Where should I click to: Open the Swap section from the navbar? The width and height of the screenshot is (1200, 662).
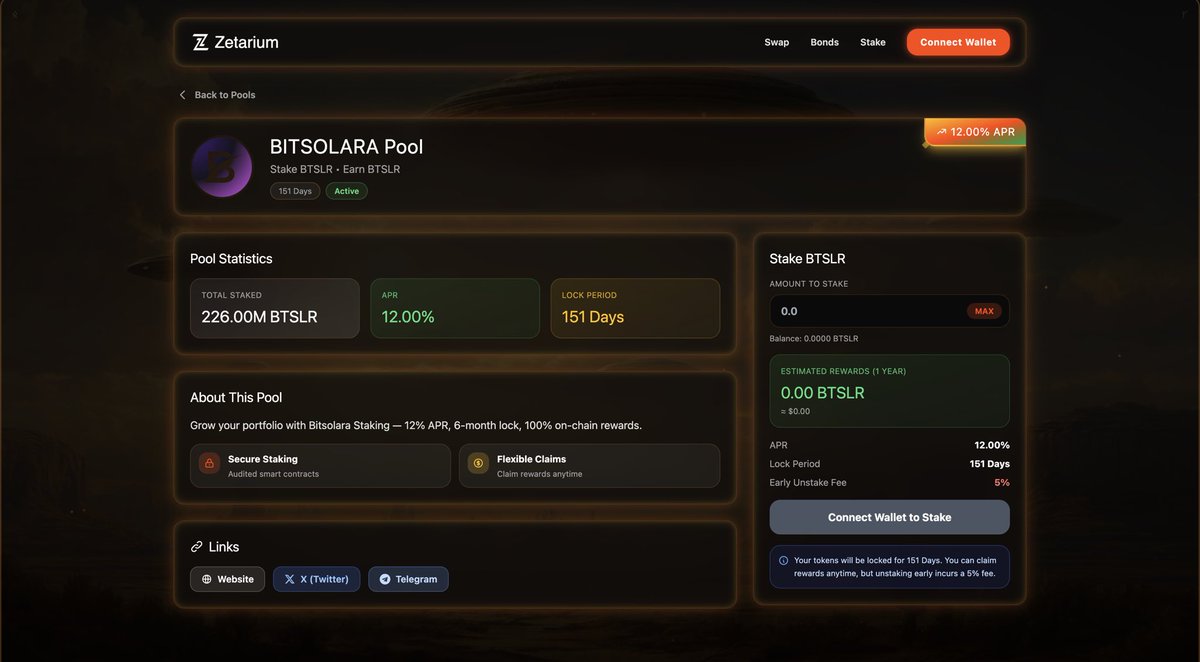point(777,42)
